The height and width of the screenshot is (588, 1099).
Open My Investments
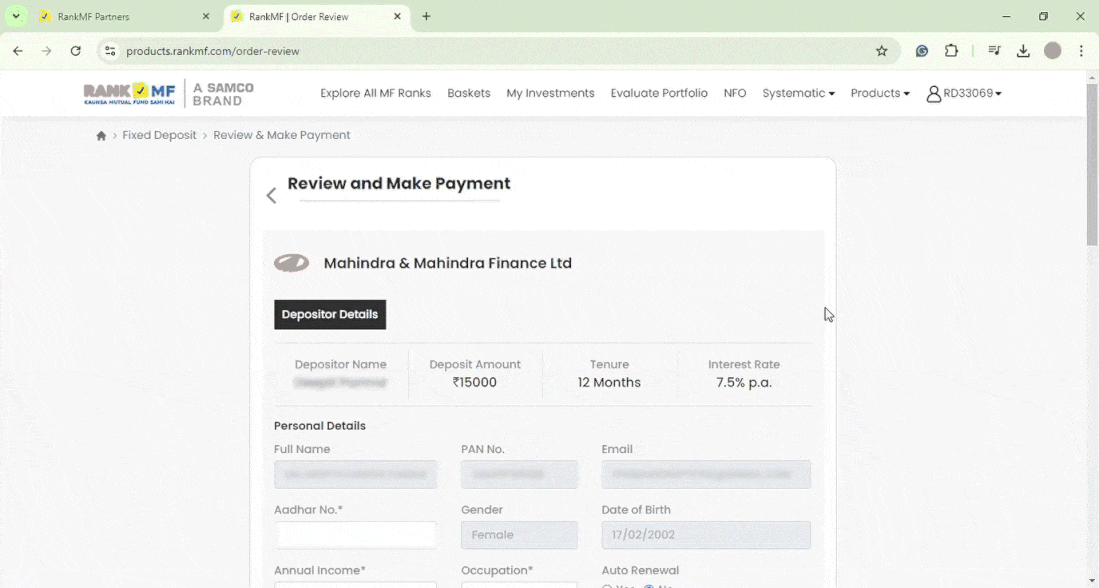(x=550, y=93)
